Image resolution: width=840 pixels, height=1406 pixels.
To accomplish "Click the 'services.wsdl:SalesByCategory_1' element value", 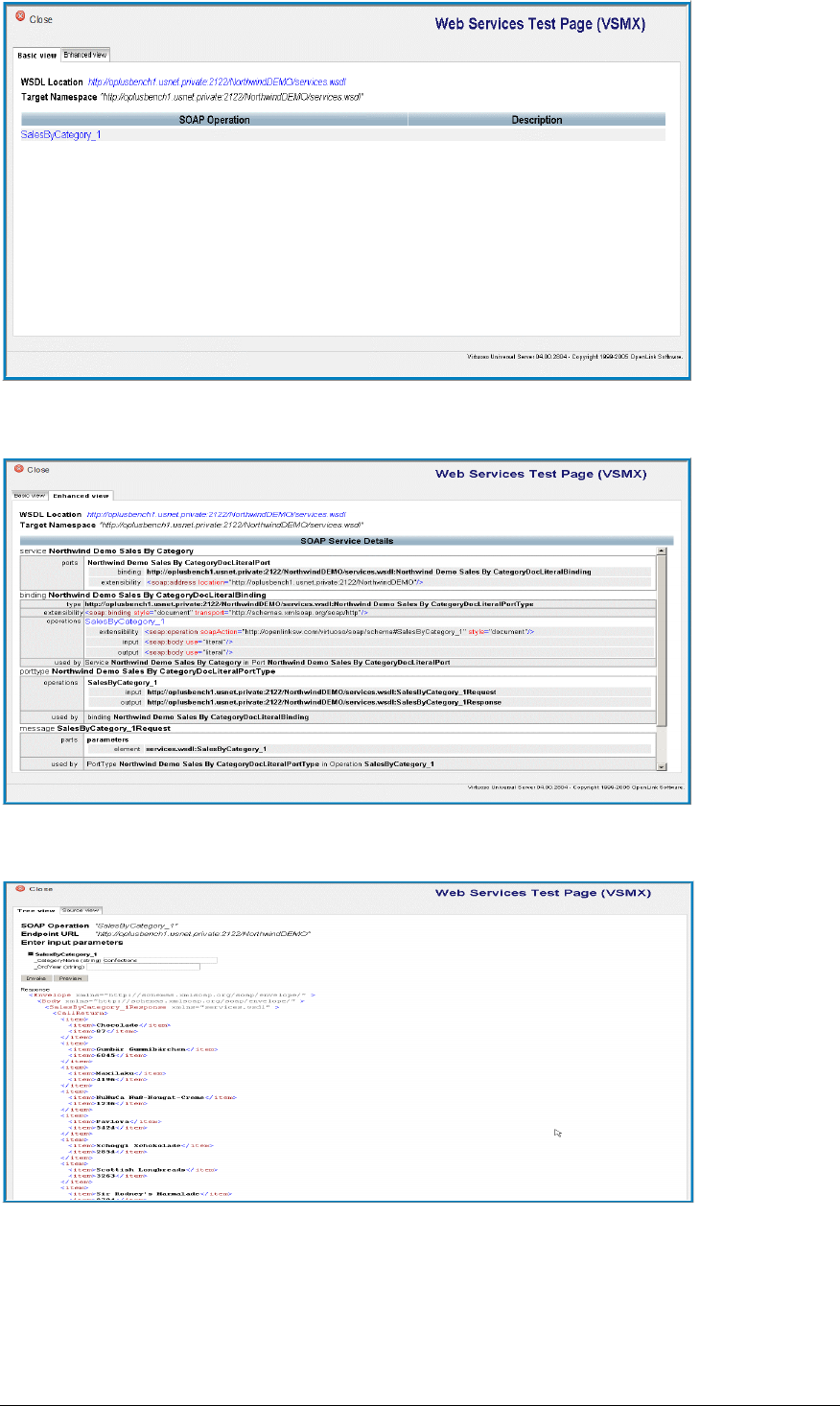I will (206, 748).
